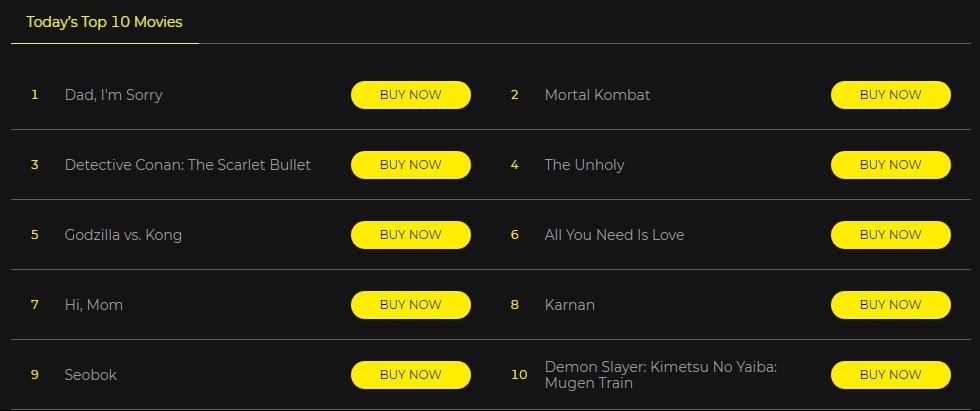Open the Dad, I'm Sorry movie title

pos(113,95)
